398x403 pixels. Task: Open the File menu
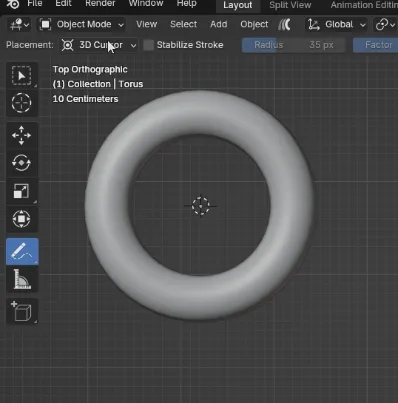coord(35,4)
